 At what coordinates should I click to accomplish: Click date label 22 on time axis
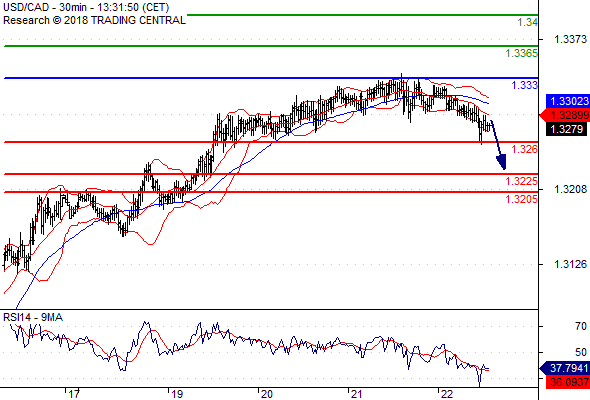[x=446, y=394]
